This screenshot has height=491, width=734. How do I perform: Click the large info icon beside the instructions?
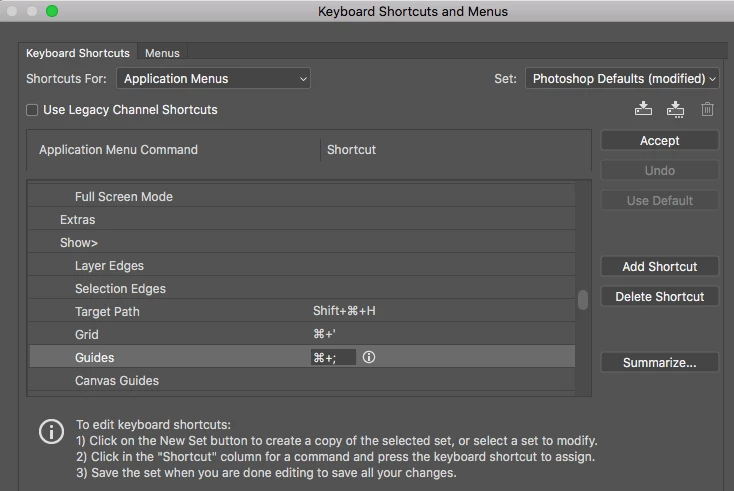tap(51, 431)
